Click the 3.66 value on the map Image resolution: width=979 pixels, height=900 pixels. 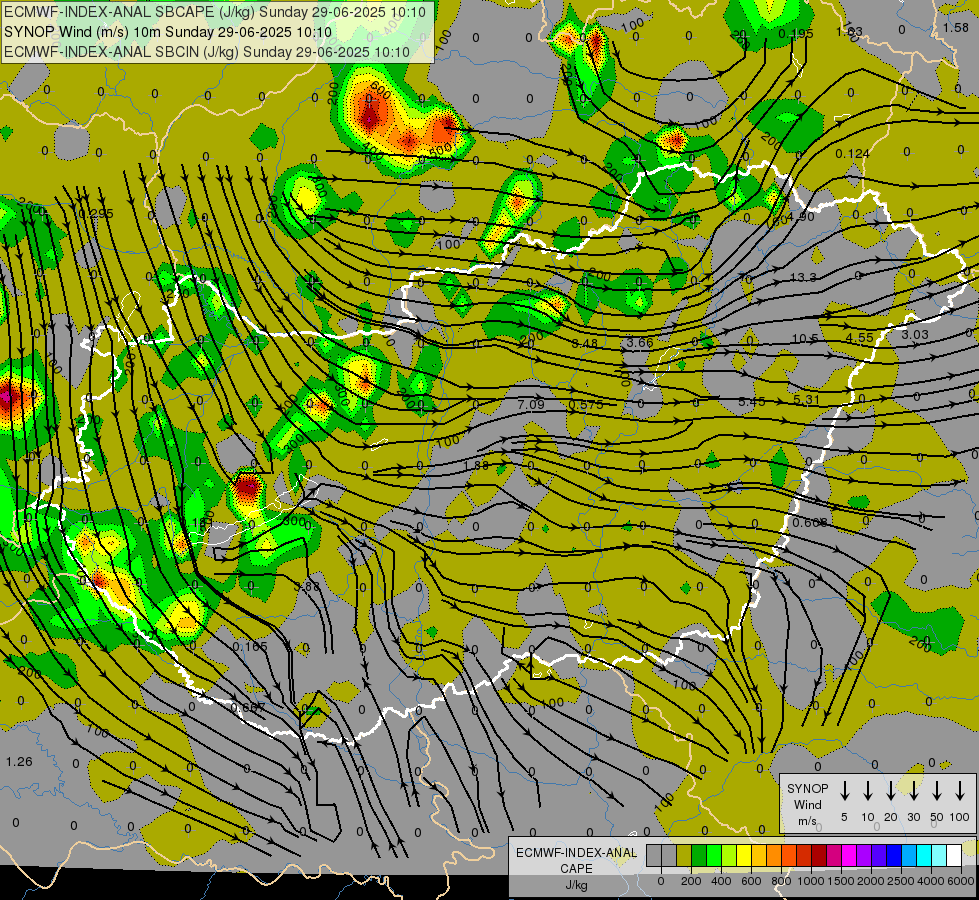(x=640, y=342)
